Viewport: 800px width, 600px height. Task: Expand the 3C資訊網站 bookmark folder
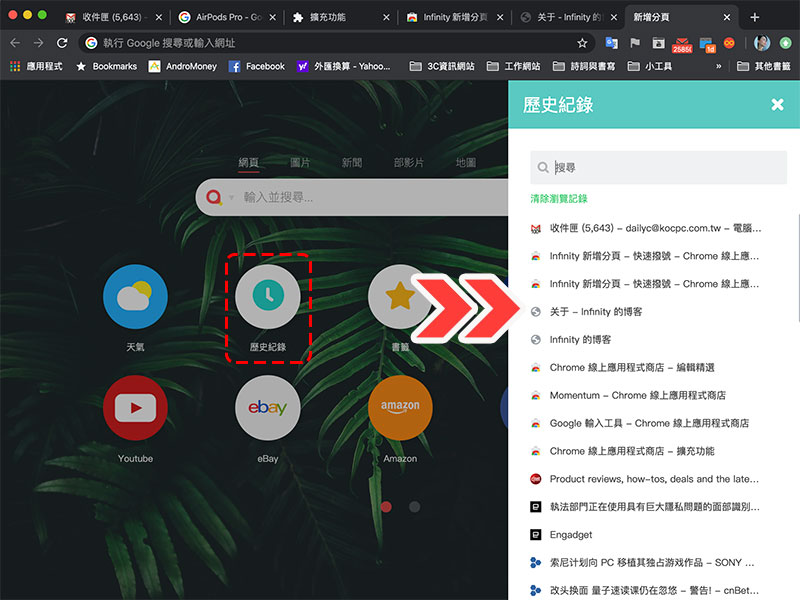[442, 66]
